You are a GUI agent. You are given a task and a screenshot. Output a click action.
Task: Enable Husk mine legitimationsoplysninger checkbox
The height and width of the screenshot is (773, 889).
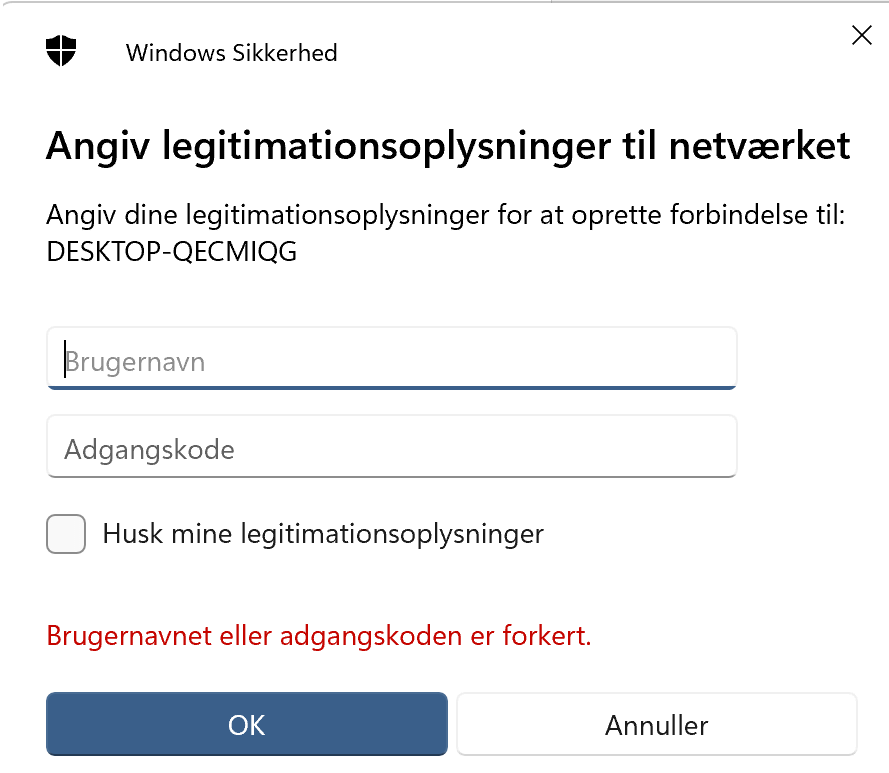[66, 534]
